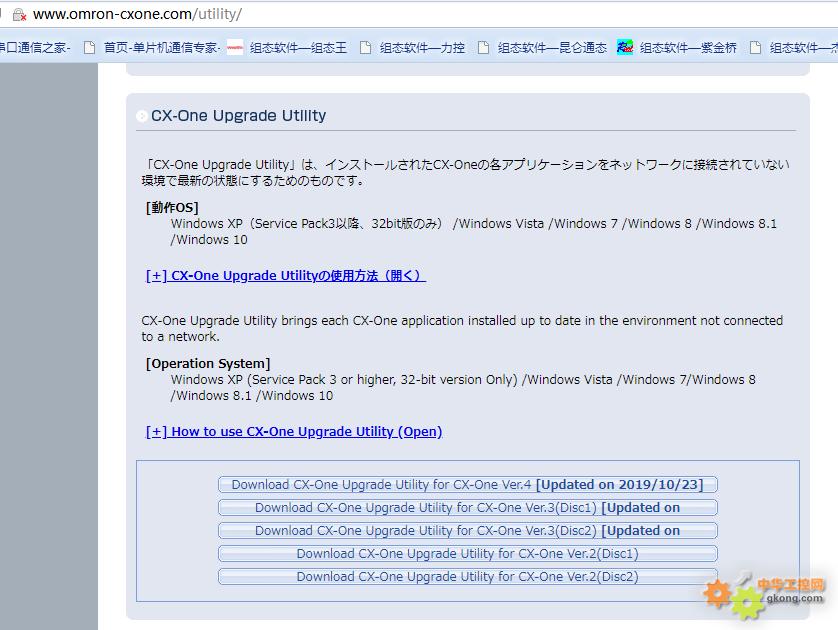Open the 组态软件—紫金桥 bookmark

[677, 48]
